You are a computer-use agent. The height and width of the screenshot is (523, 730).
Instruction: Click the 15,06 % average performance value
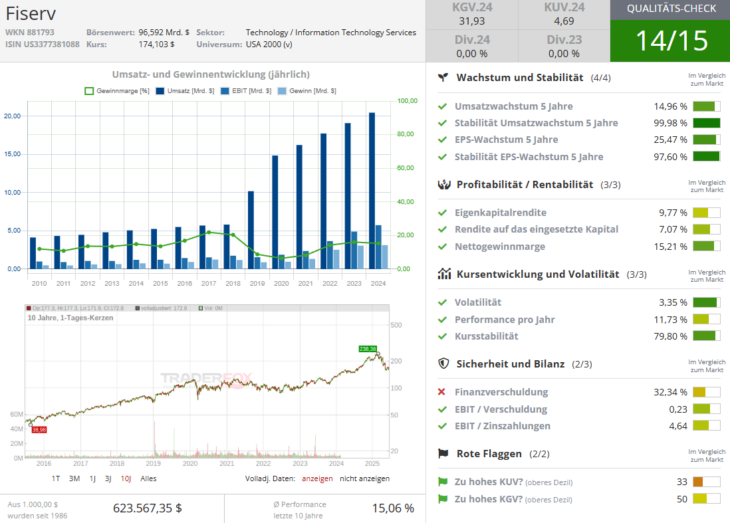point(393,508)
